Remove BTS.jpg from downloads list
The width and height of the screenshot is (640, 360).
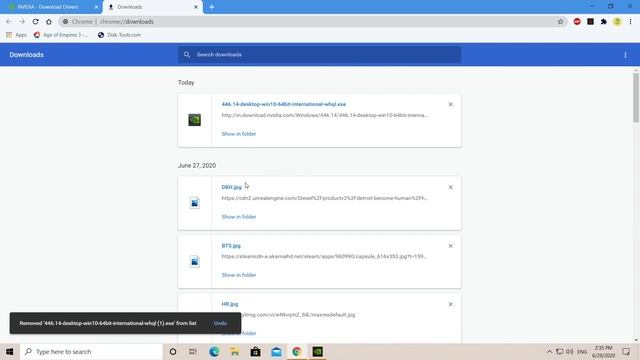pos(451,246)
